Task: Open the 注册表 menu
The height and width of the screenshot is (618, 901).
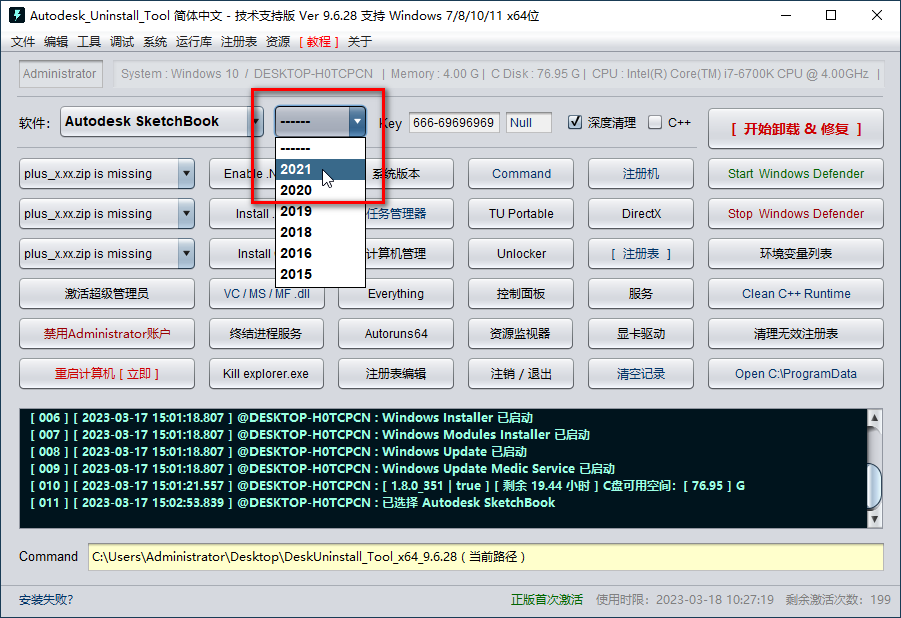Action: point(238,42)
